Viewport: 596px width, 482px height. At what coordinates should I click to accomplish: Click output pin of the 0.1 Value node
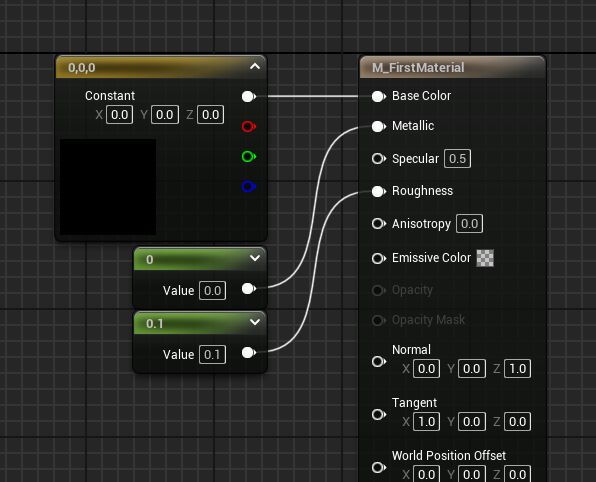(249, 353)
